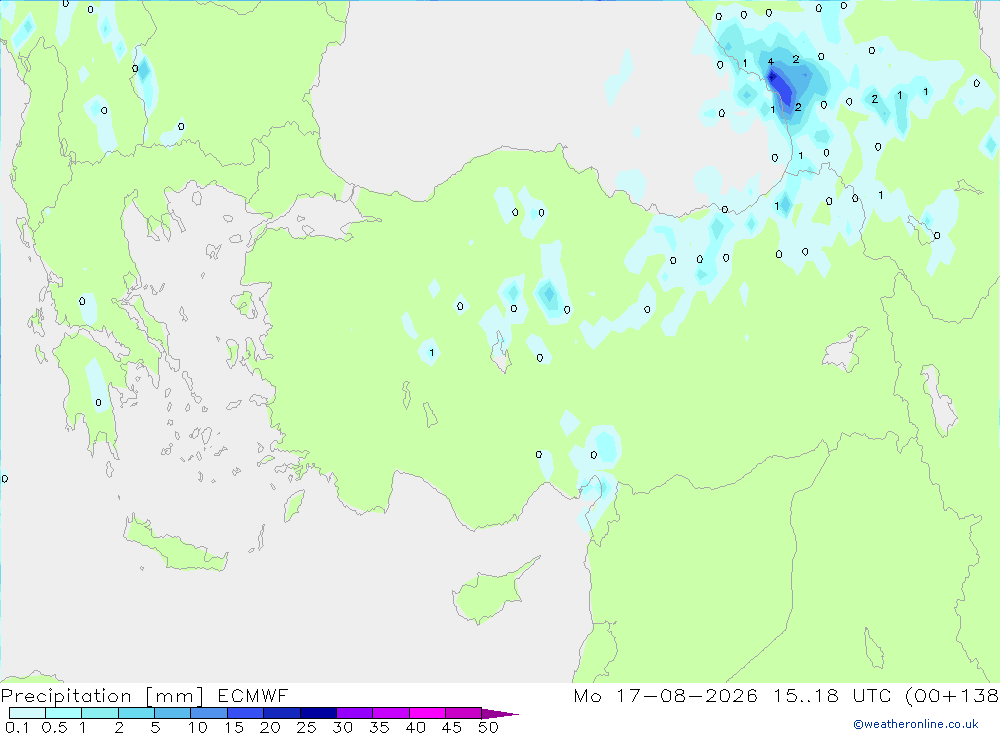This screenshot has width=1000, height=733.
Task: Pick the 15–20 mm legend color swatch
Action: 246,713
